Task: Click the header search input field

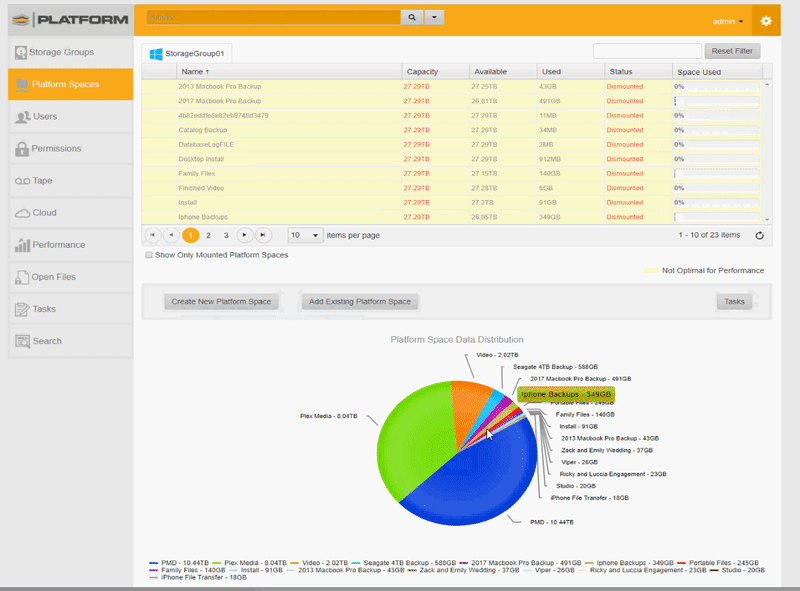Action: pyautogui.click(x=273, y=17)
